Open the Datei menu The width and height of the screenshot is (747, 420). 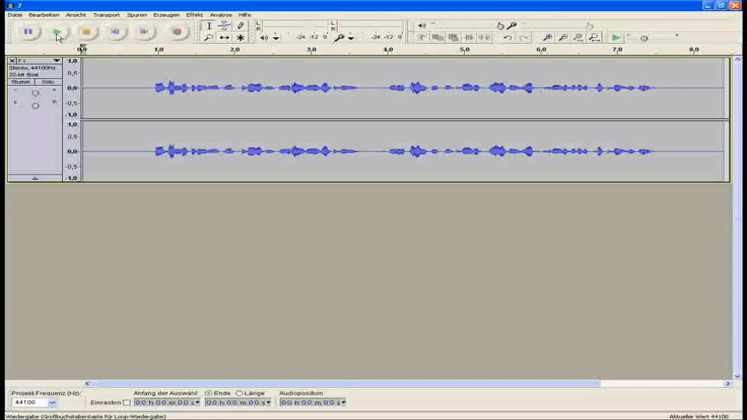[x=15, y=15]
